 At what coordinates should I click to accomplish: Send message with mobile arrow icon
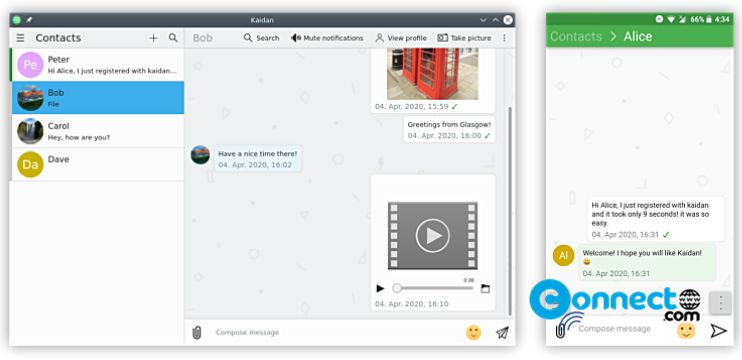point(718,331)
